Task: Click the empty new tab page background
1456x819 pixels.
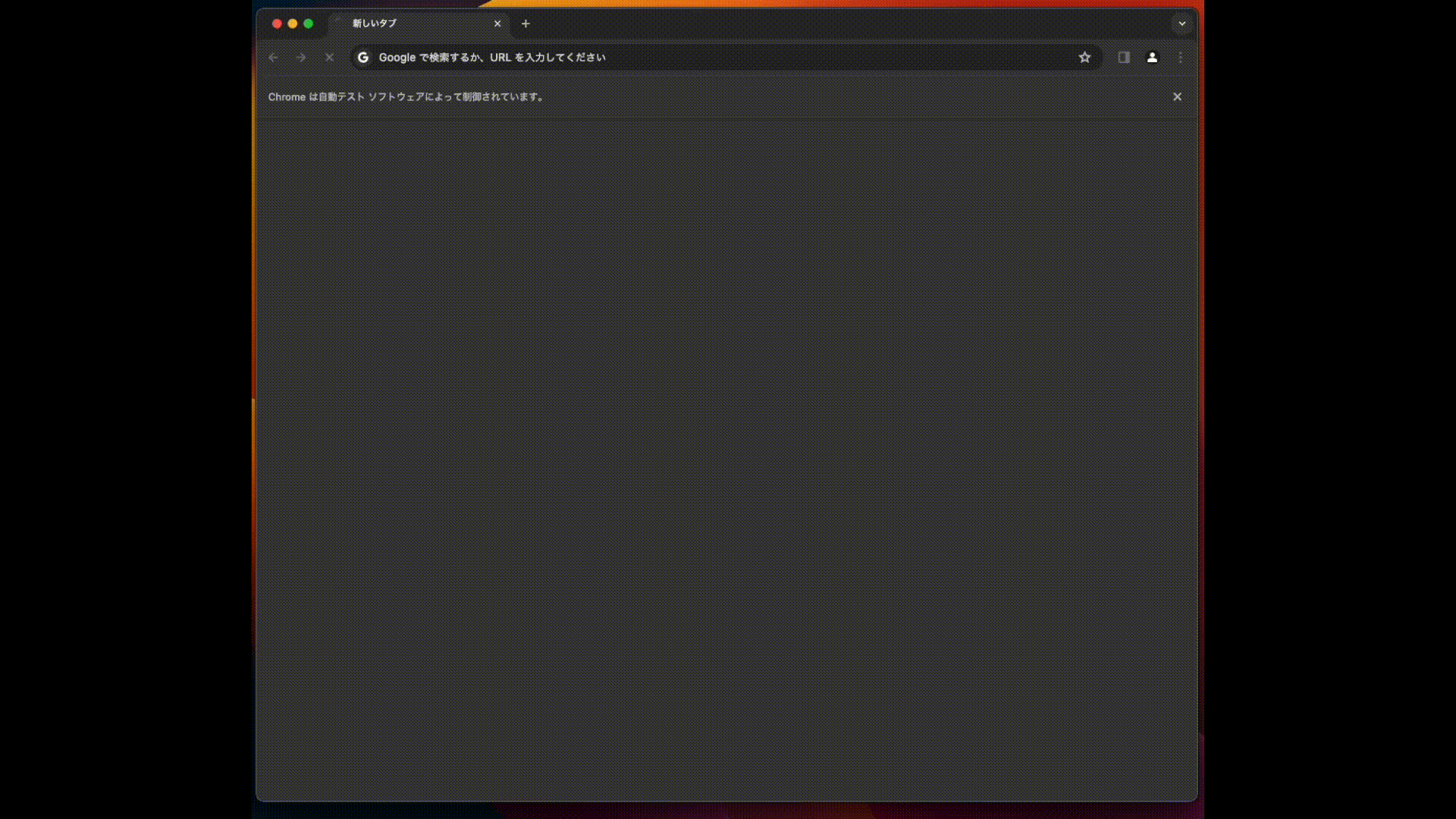Action: [728, 455]
